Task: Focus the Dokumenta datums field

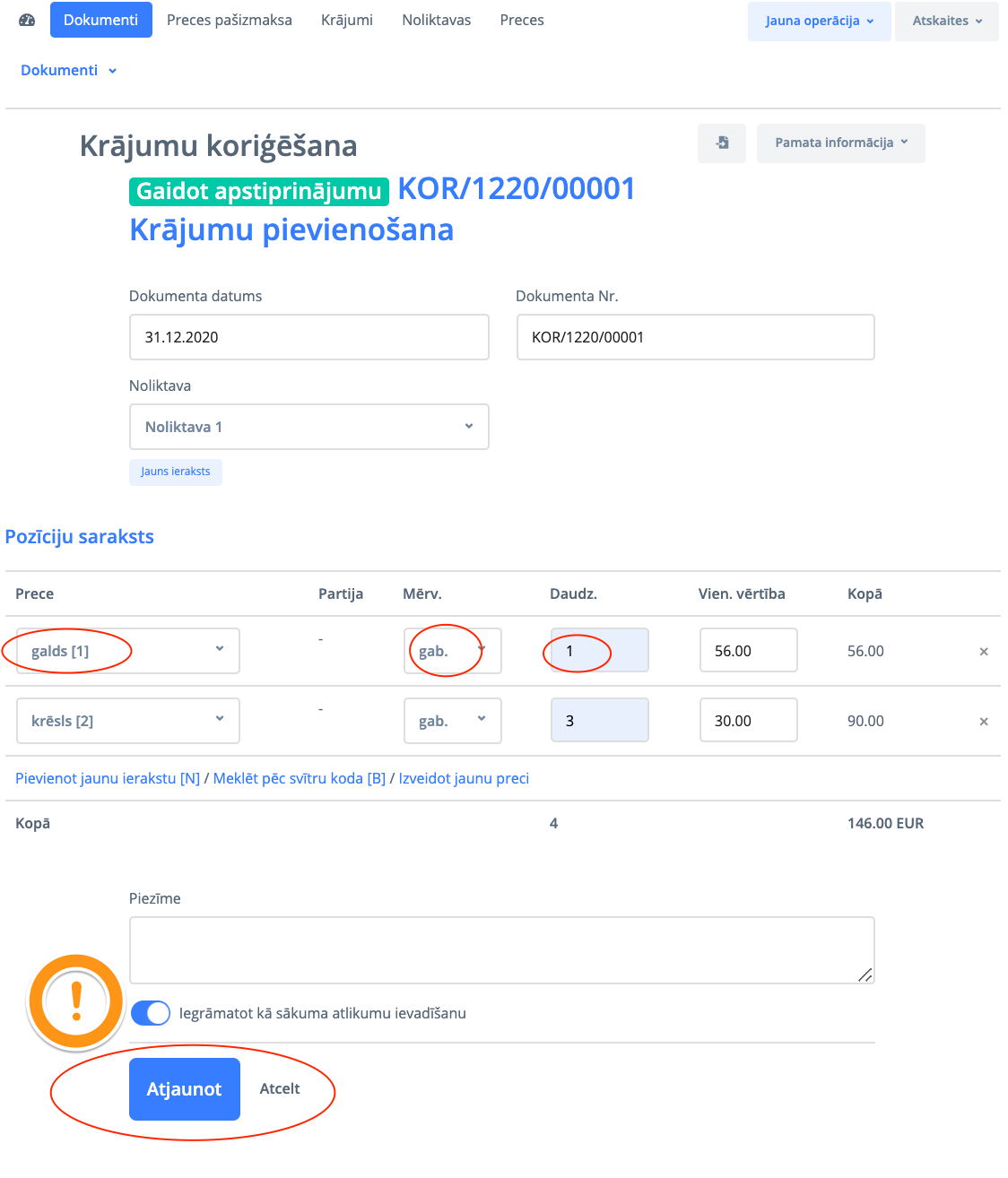Action: (309, 337)
